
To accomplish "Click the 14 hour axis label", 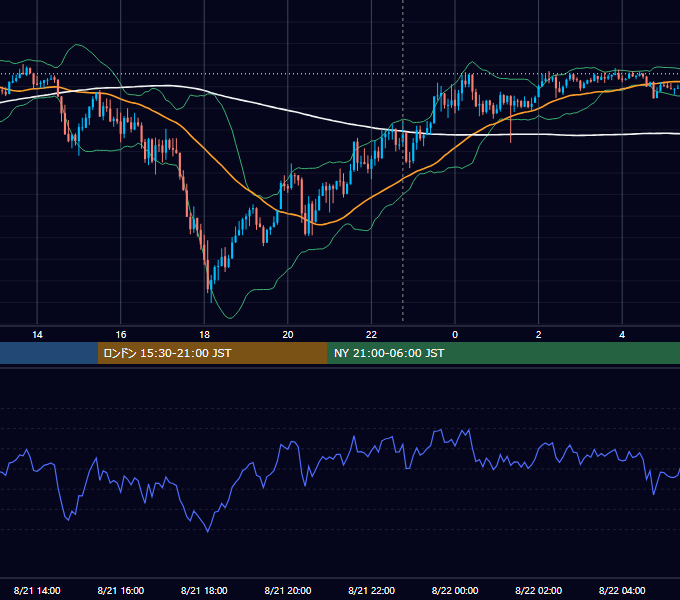I will 37,335.
